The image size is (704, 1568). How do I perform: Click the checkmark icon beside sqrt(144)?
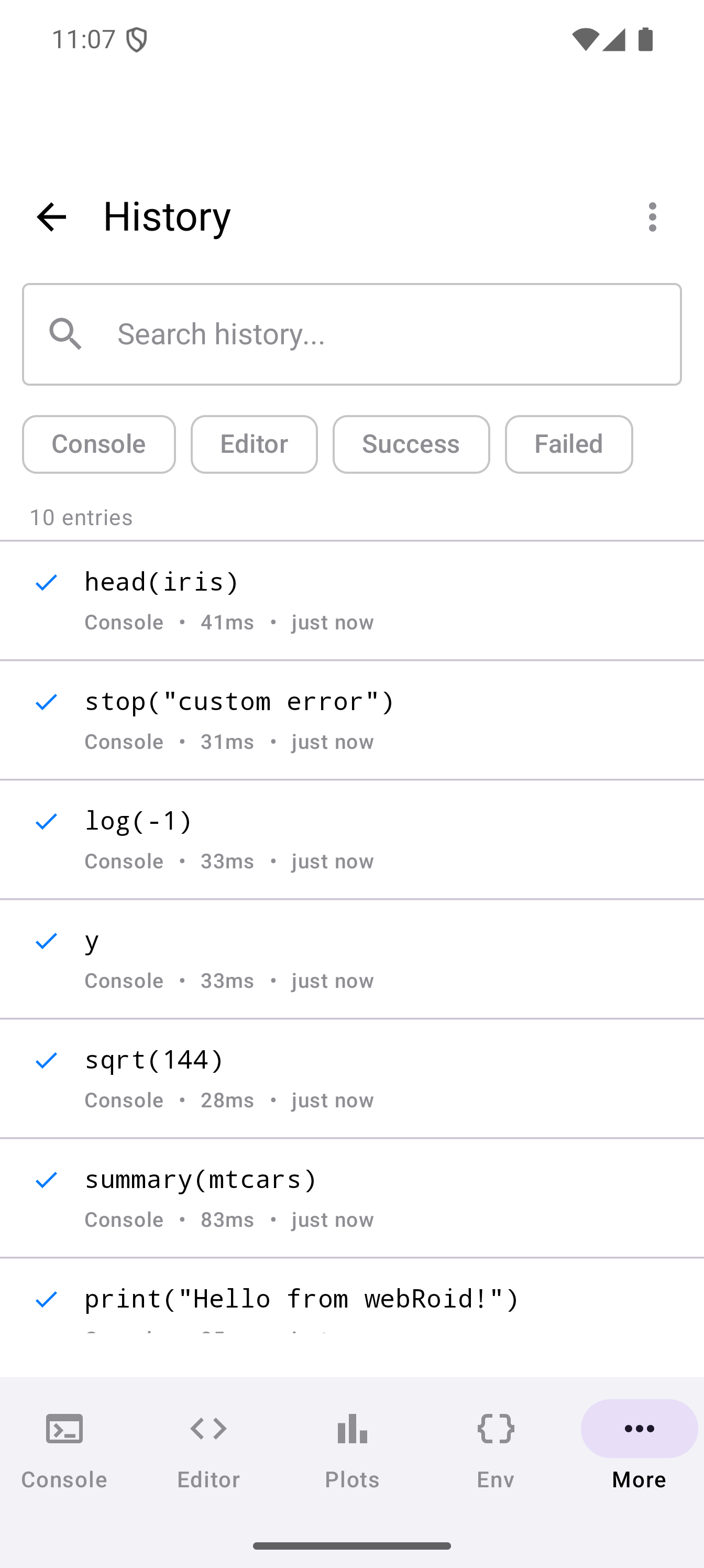tap(46, 1061)
